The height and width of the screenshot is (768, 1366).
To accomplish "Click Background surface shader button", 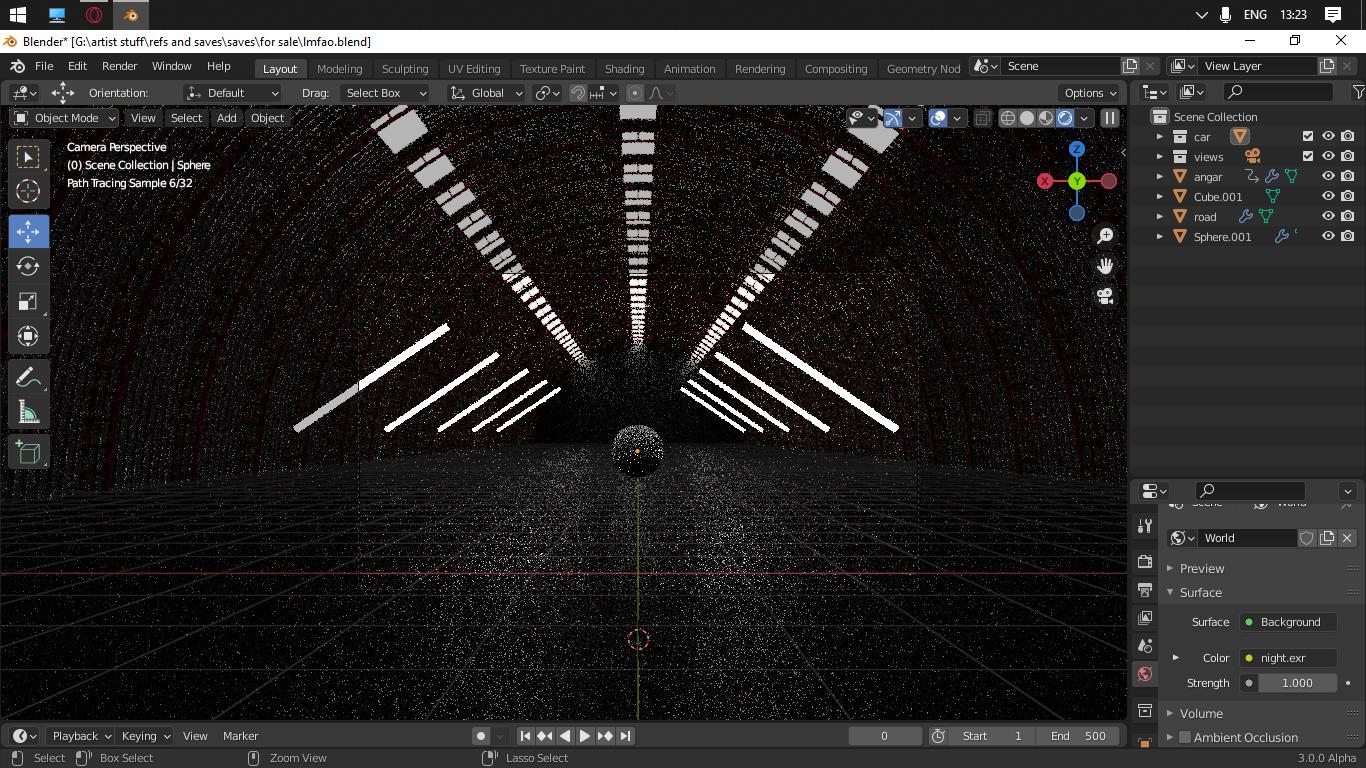I will point(1288,622).
